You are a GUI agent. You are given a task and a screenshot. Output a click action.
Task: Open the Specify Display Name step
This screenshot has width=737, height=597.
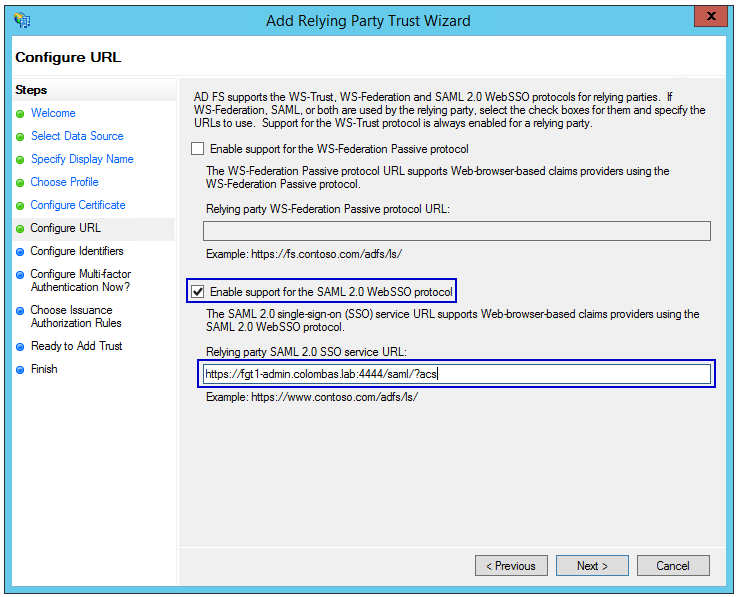[81, 159]
